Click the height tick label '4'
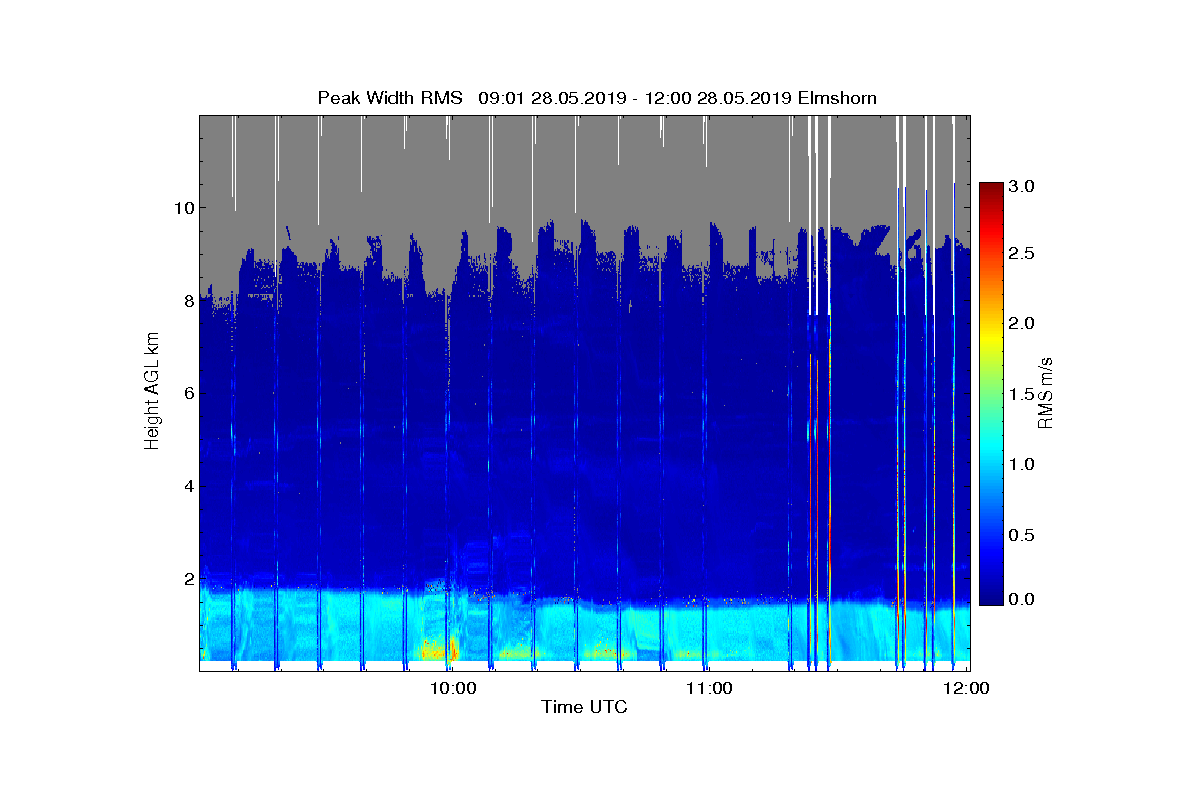This screenshot has width=1200, height=800. click(x=188, y=487)
